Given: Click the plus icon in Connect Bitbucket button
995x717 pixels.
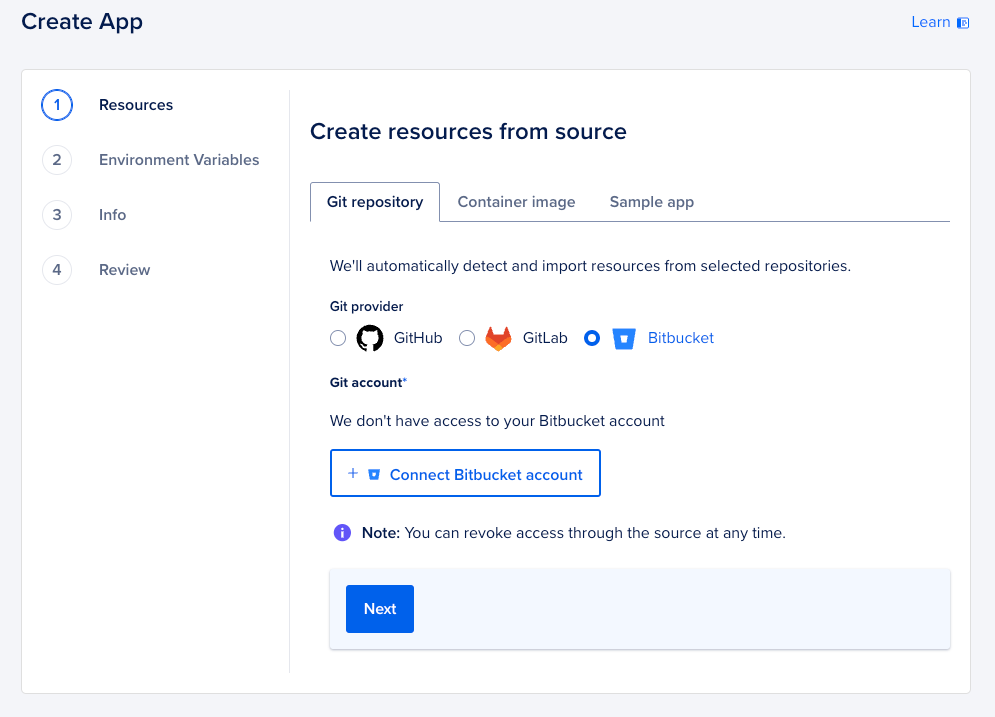Looking at the screenshot, I should tap(353, 473).
